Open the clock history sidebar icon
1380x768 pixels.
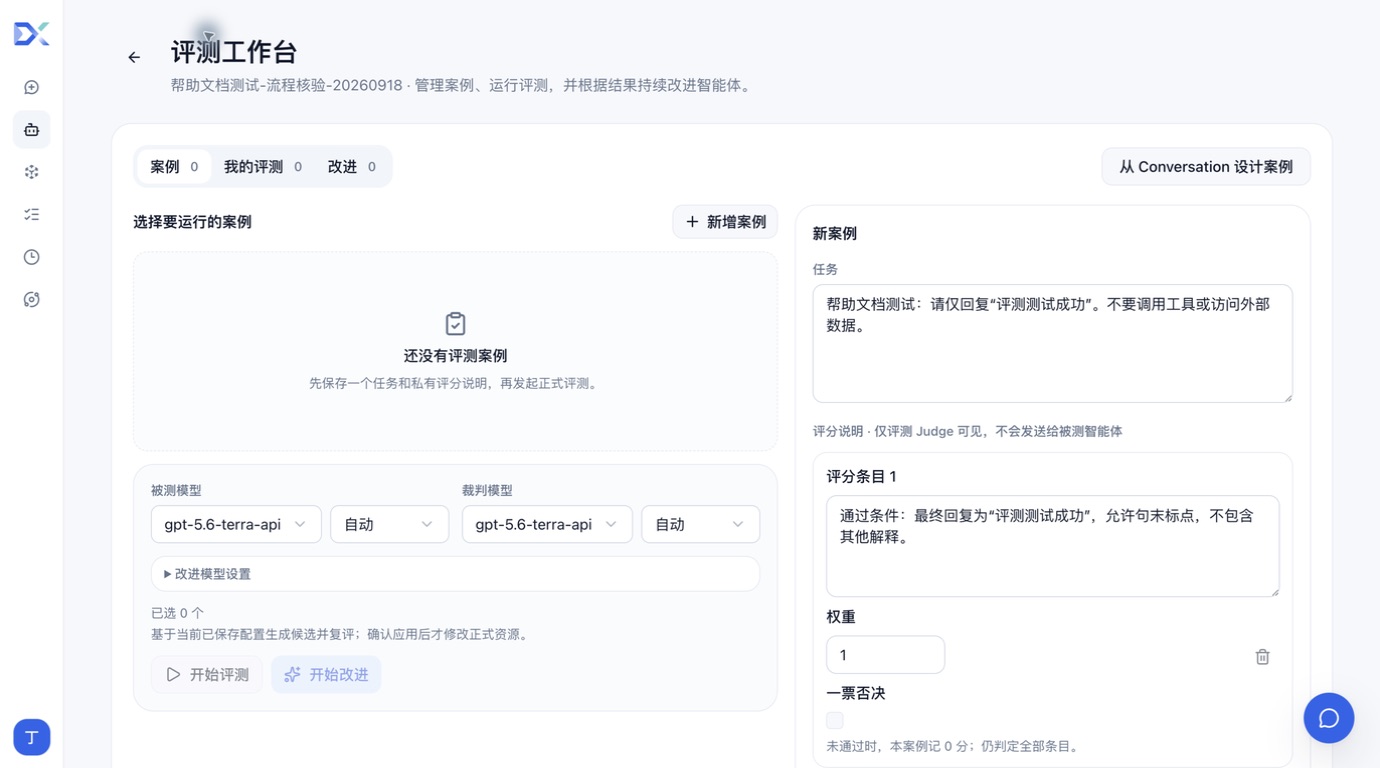click(x=32, y=257)
